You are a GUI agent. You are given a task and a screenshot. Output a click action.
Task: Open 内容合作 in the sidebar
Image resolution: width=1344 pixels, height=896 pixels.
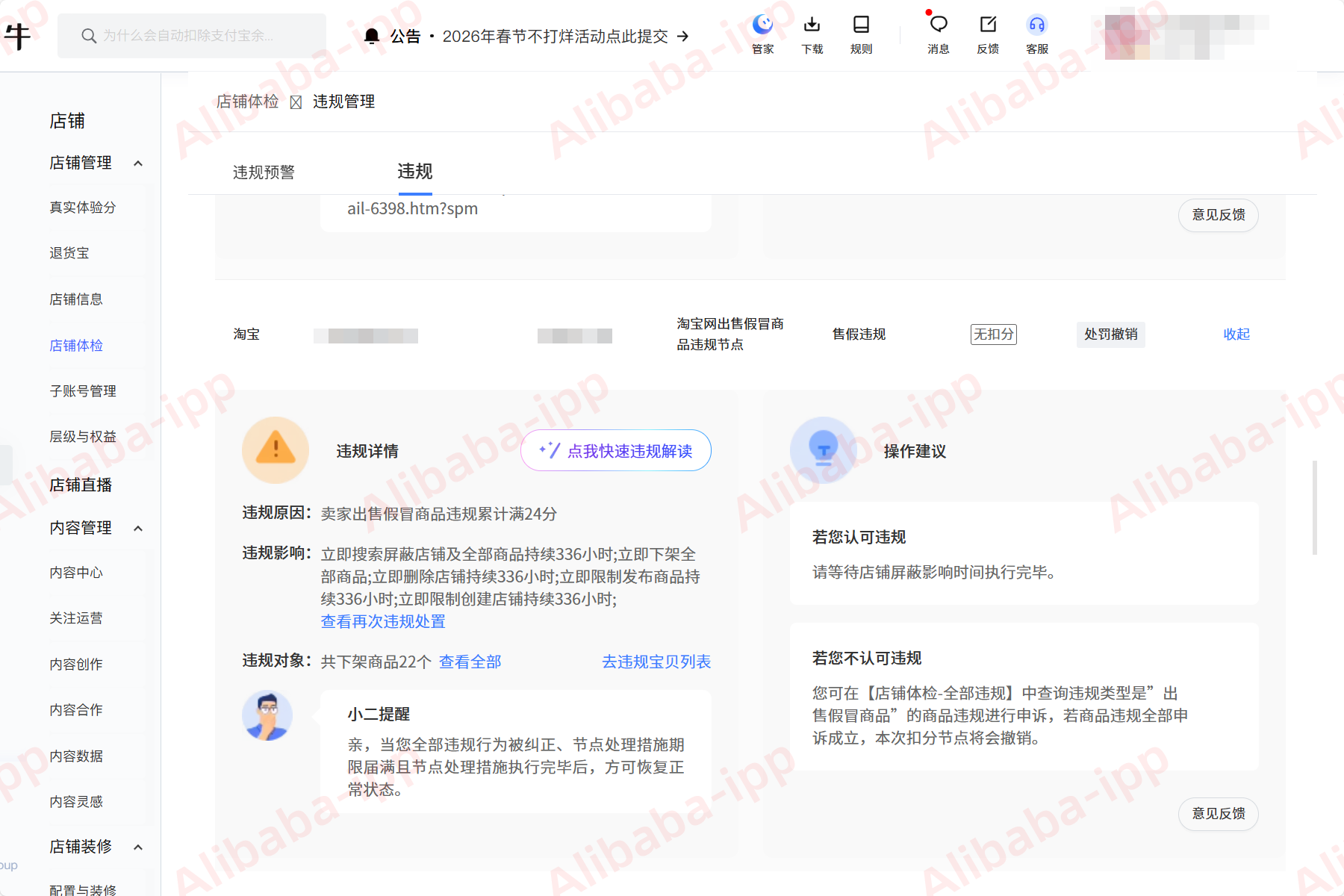[x=76, y=710]
